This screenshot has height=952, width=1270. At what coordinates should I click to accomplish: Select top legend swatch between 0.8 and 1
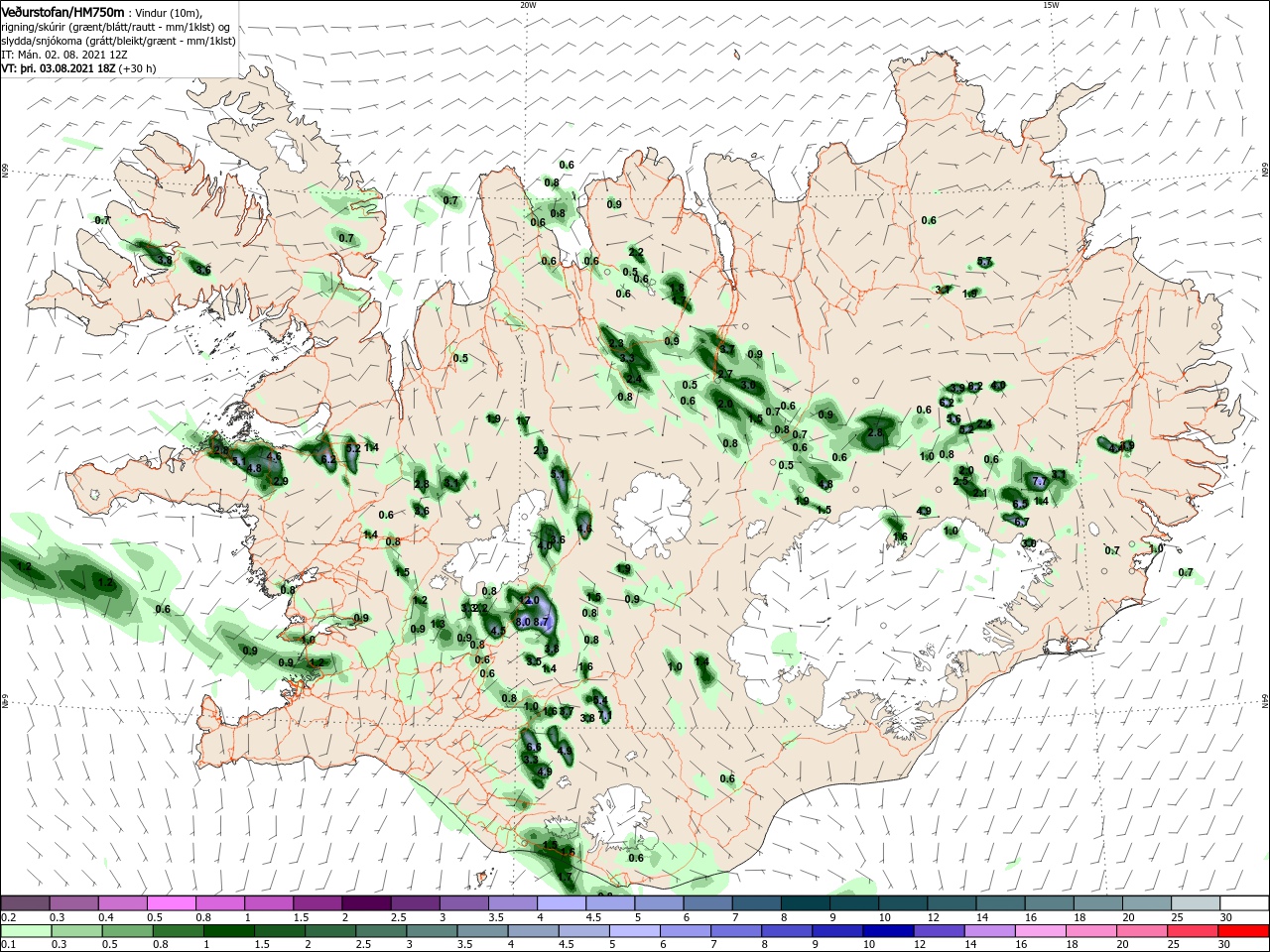coord(219,902)
